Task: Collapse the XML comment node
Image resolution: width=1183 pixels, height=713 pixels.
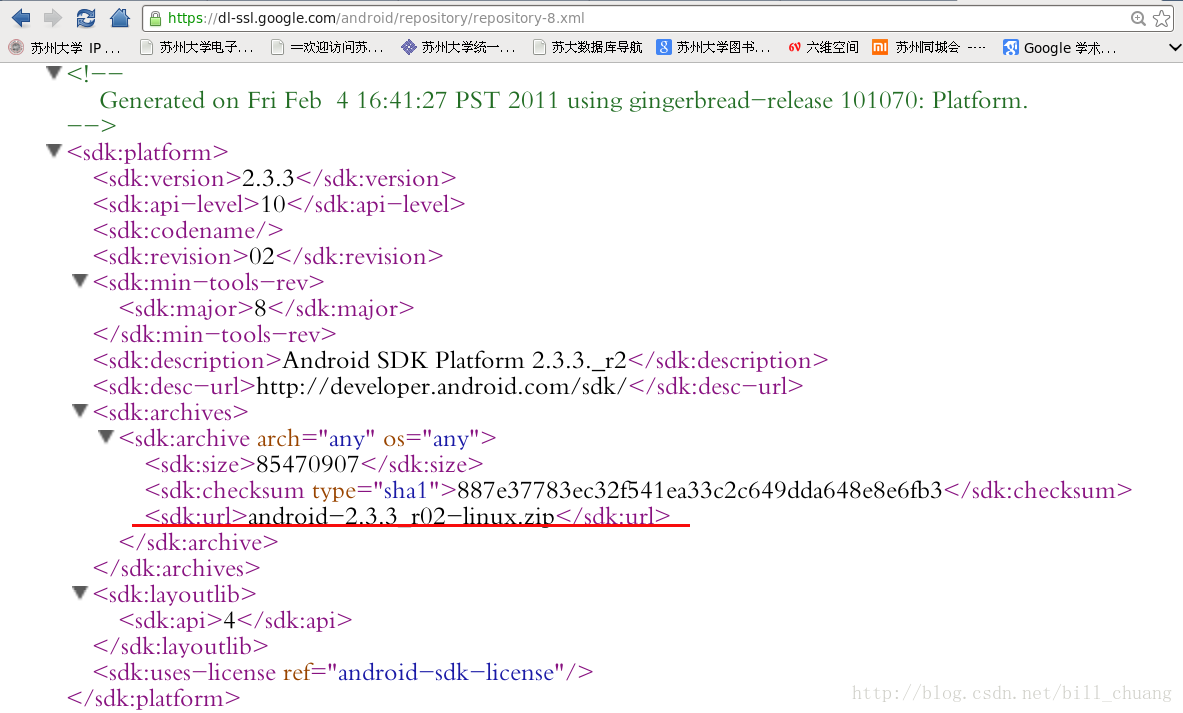Action: coord(54,72)
